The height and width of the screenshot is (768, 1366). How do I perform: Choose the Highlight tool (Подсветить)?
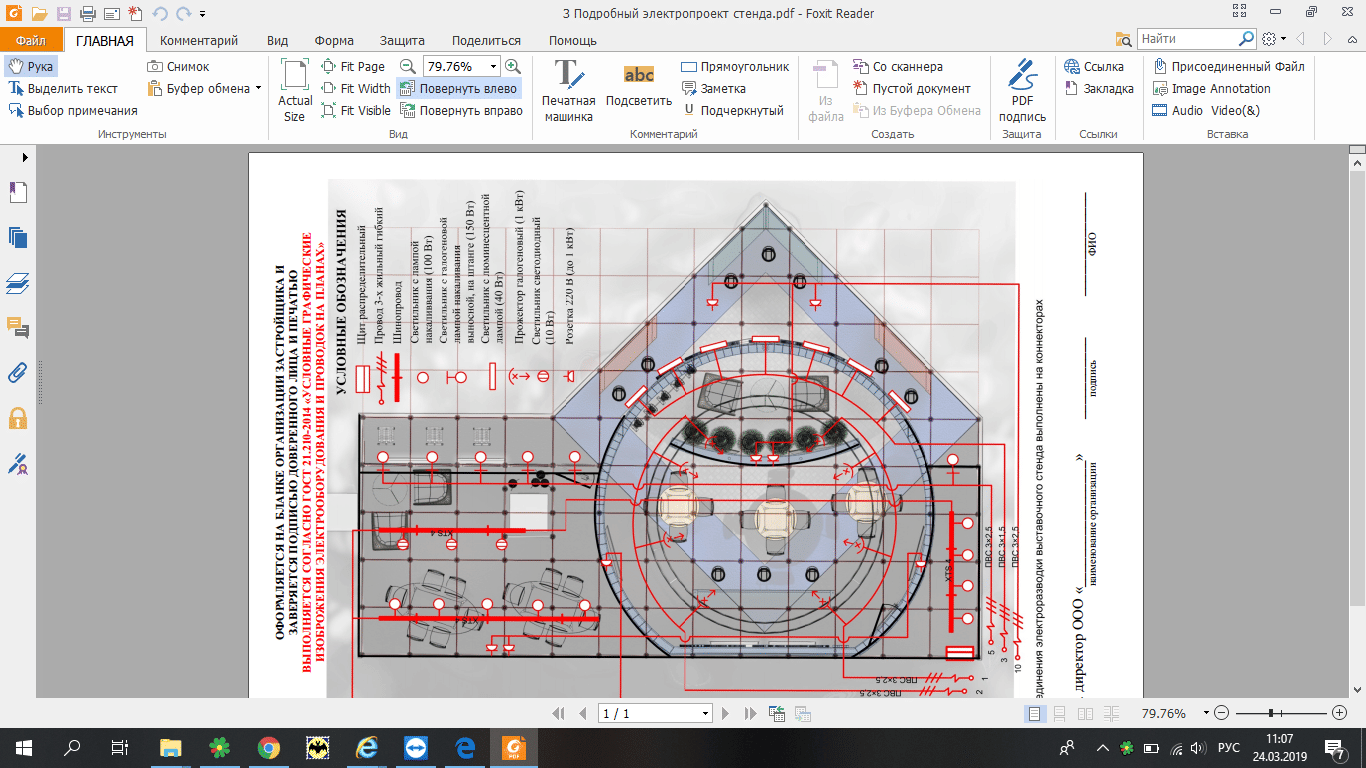(x=638, y=89)
